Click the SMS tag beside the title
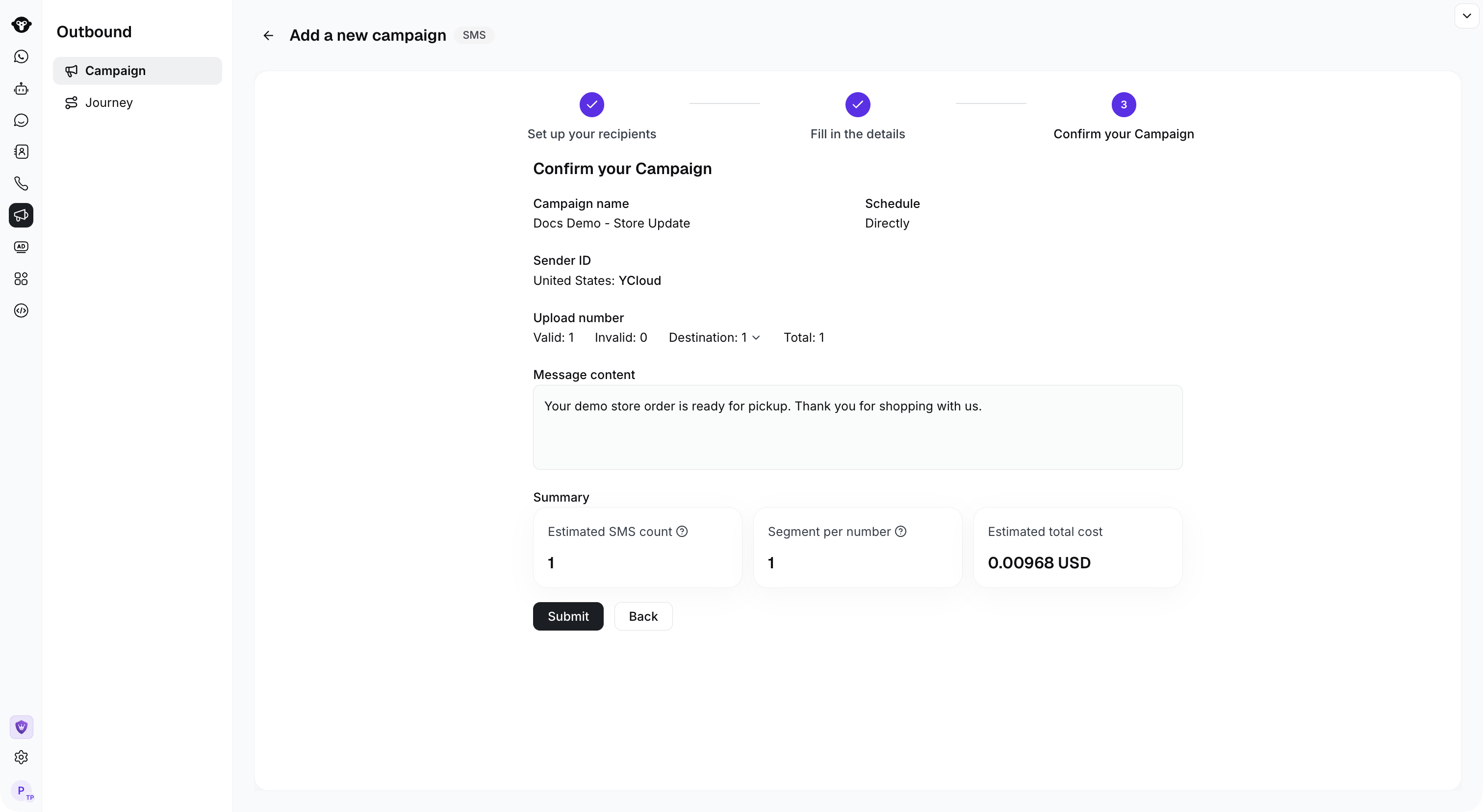Image resolution: width=1483 pixels, height=812 pixels. point(474,35)
